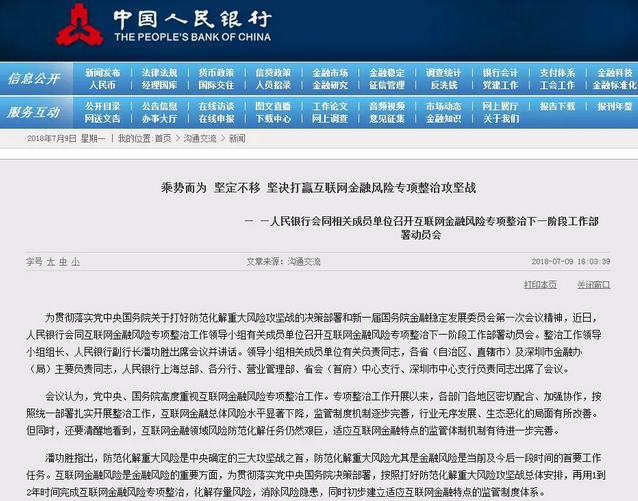This screenshot has width=638, height=501.
Task: Open the 人员招录 page
Action: coord(273,85)
